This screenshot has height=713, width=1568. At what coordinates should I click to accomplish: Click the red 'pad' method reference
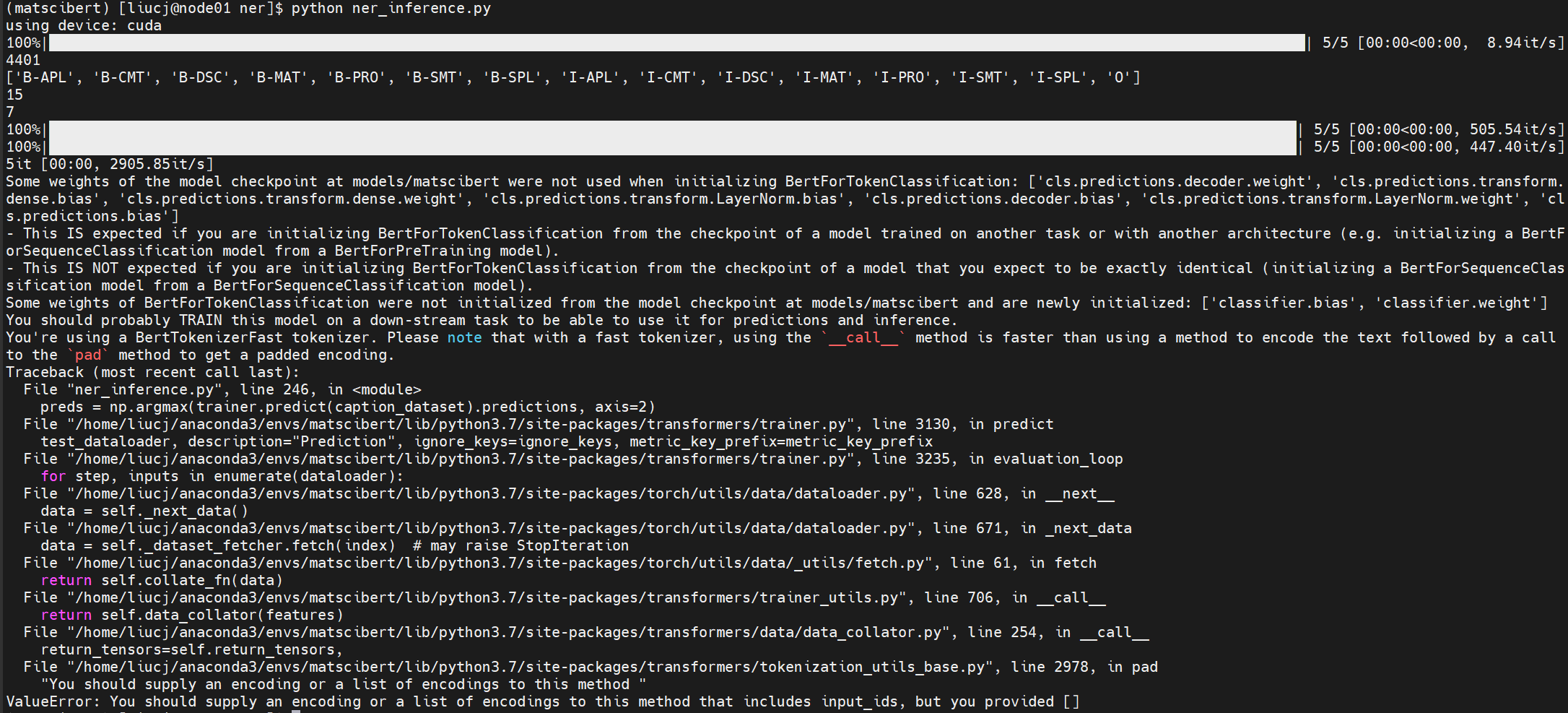88,355
